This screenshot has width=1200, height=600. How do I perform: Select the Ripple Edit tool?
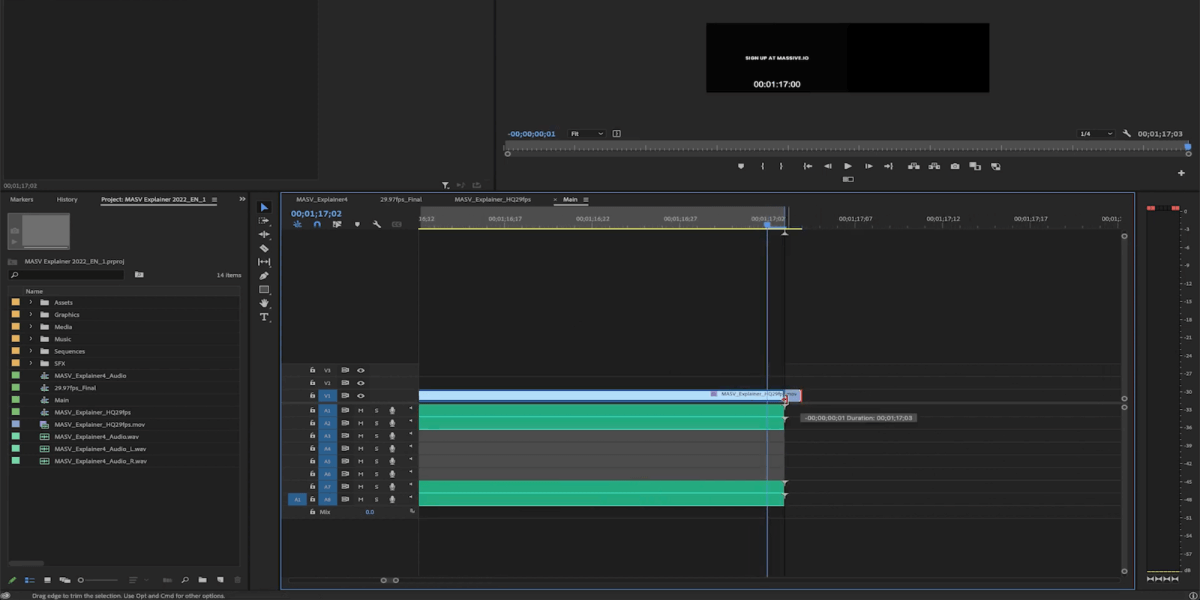(264, 234)
